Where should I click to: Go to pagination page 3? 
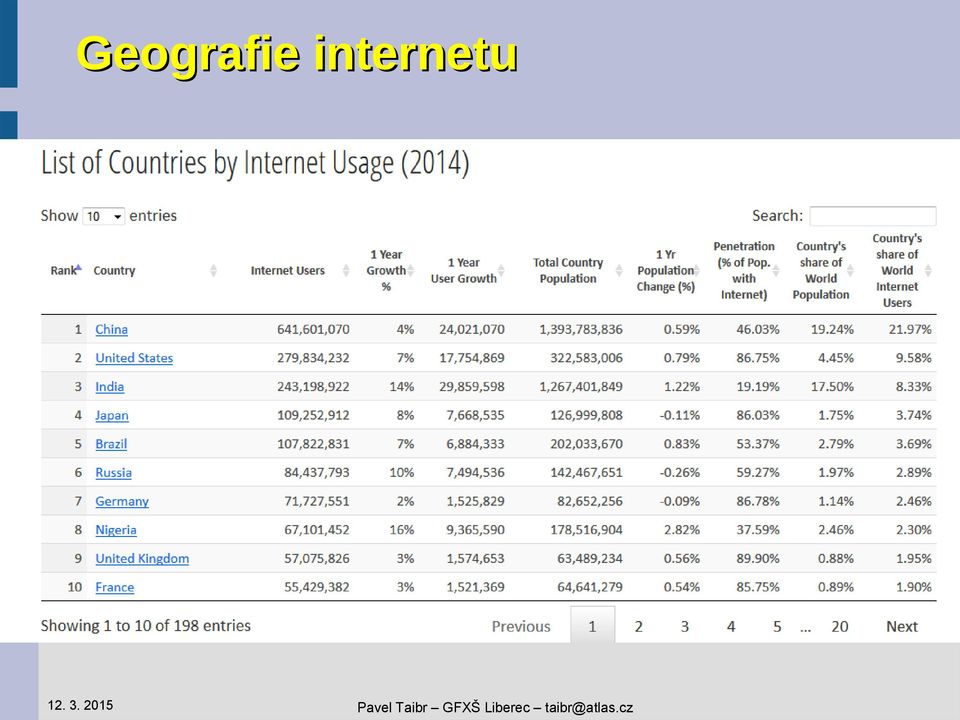click(x=684, y=626)
